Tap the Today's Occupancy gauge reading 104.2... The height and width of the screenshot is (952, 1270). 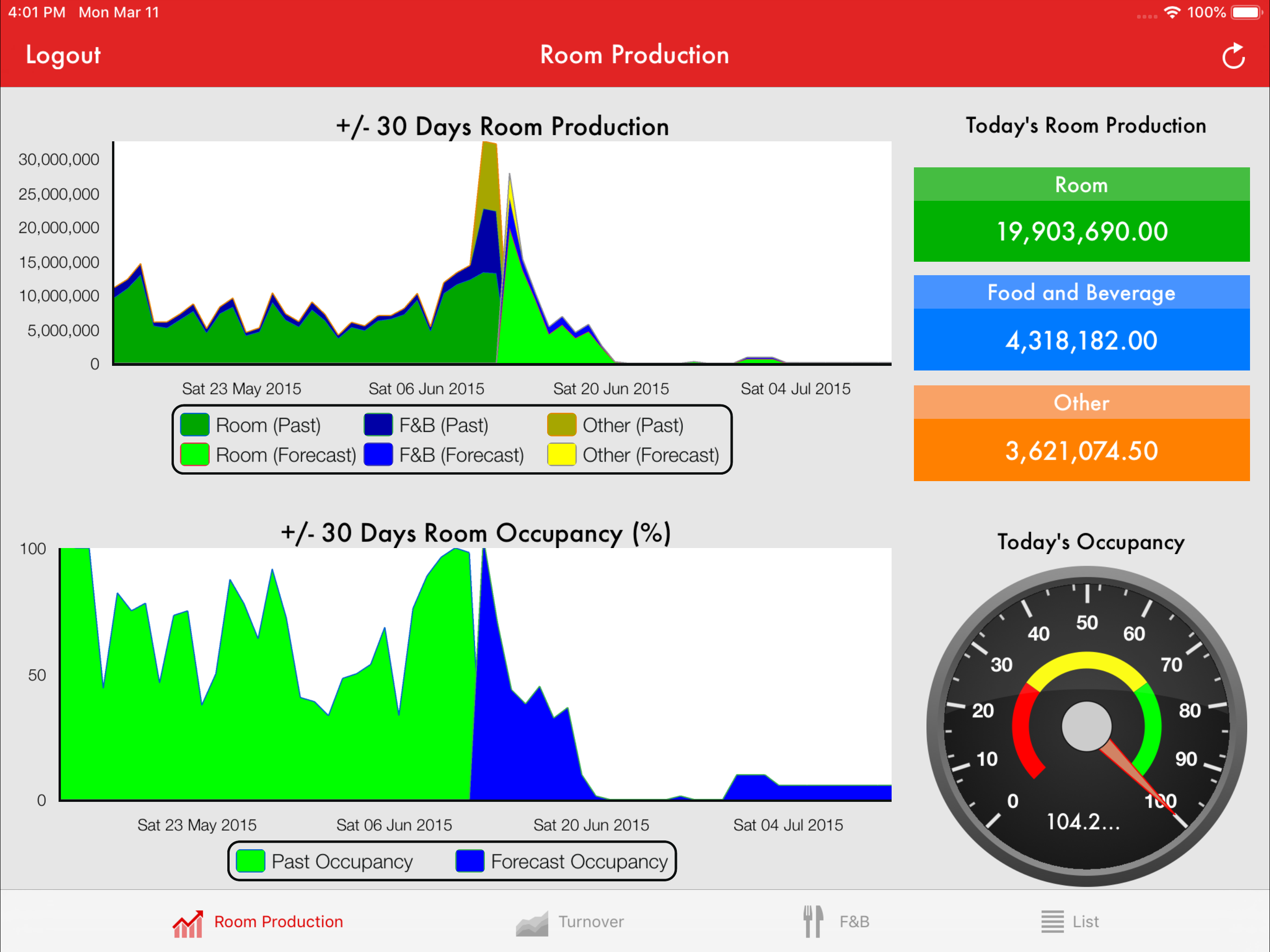coord(1083,822)
